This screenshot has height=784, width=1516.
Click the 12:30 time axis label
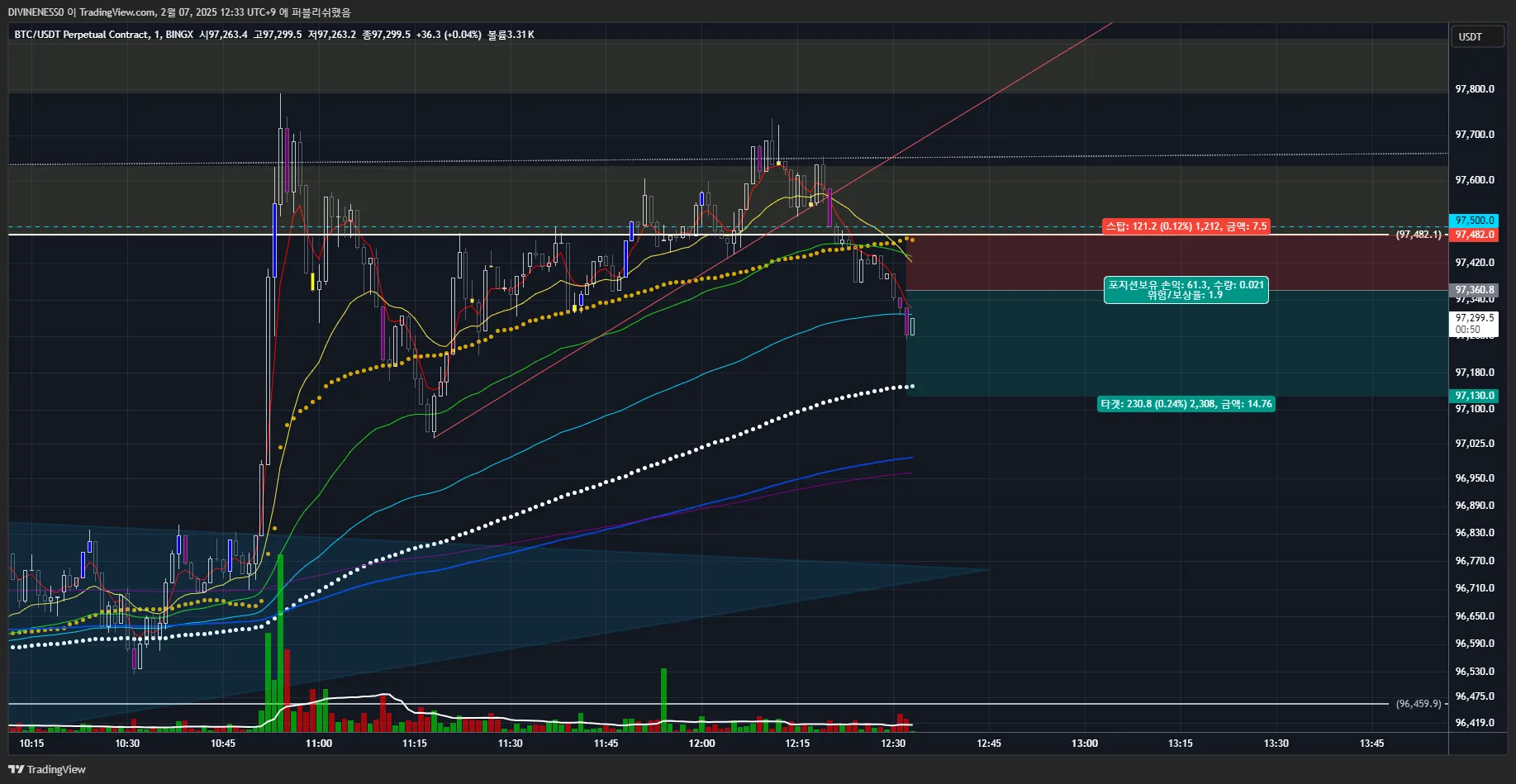(x=893, y=744)
